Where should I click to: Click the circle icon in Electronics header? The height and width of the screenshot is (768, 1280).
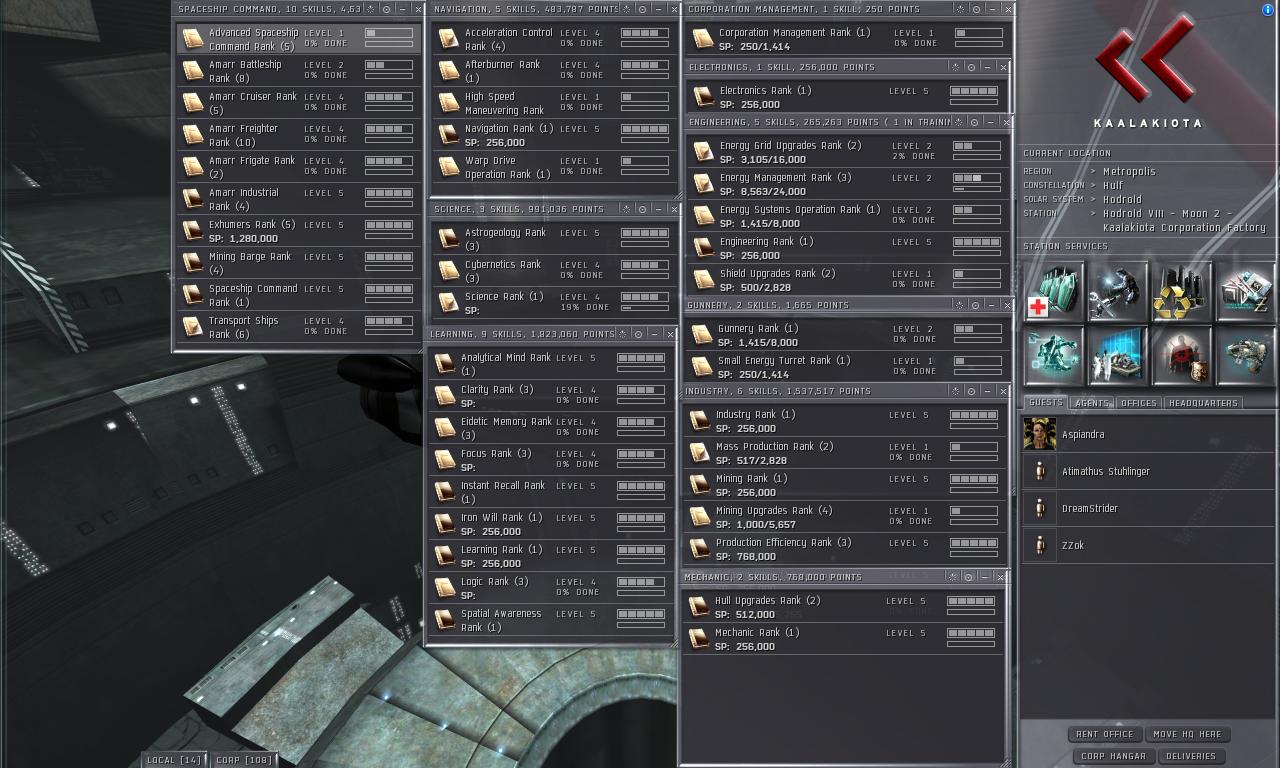click(971, 67)
